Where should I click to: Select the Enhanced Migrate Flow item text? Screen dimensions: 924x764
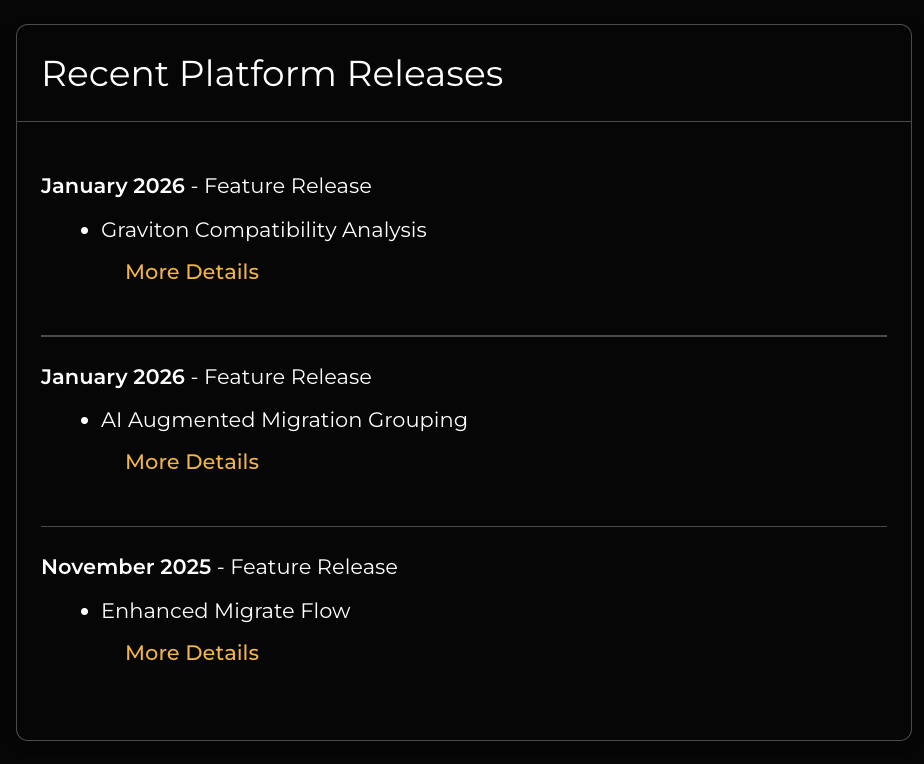(226, 611)
